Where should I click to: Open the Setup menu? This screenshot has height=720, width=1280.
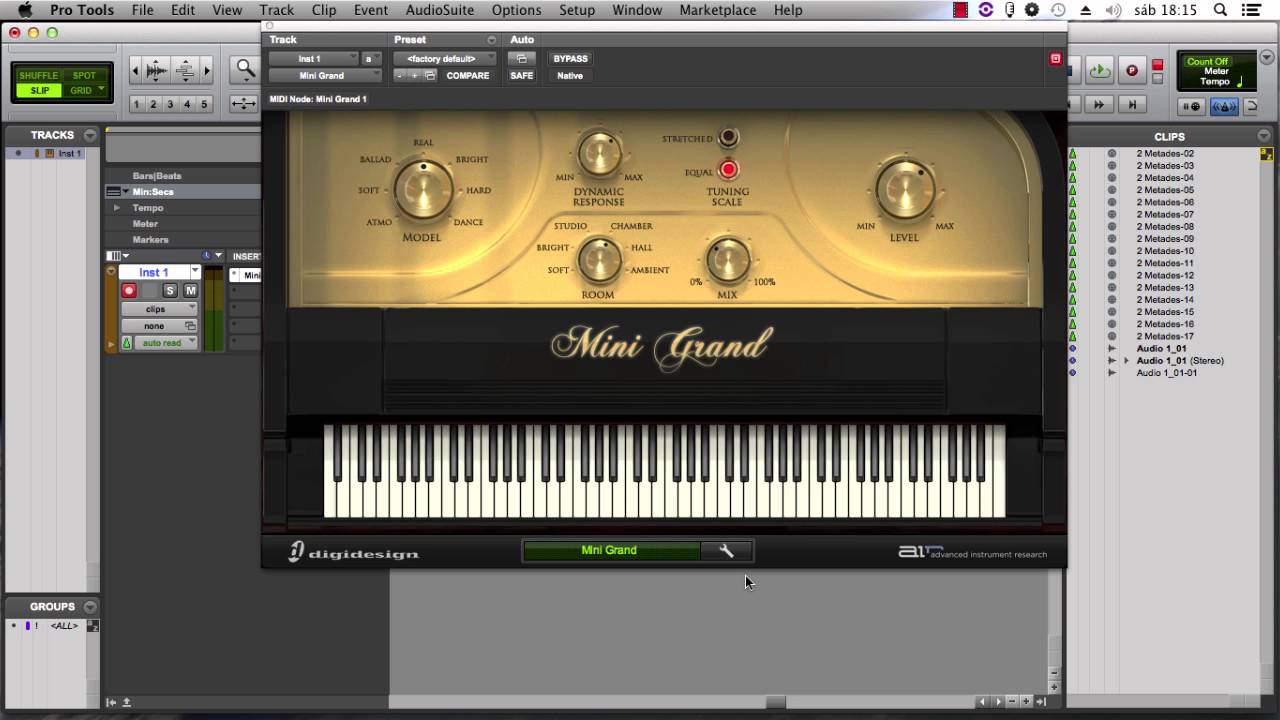(577, 10)
